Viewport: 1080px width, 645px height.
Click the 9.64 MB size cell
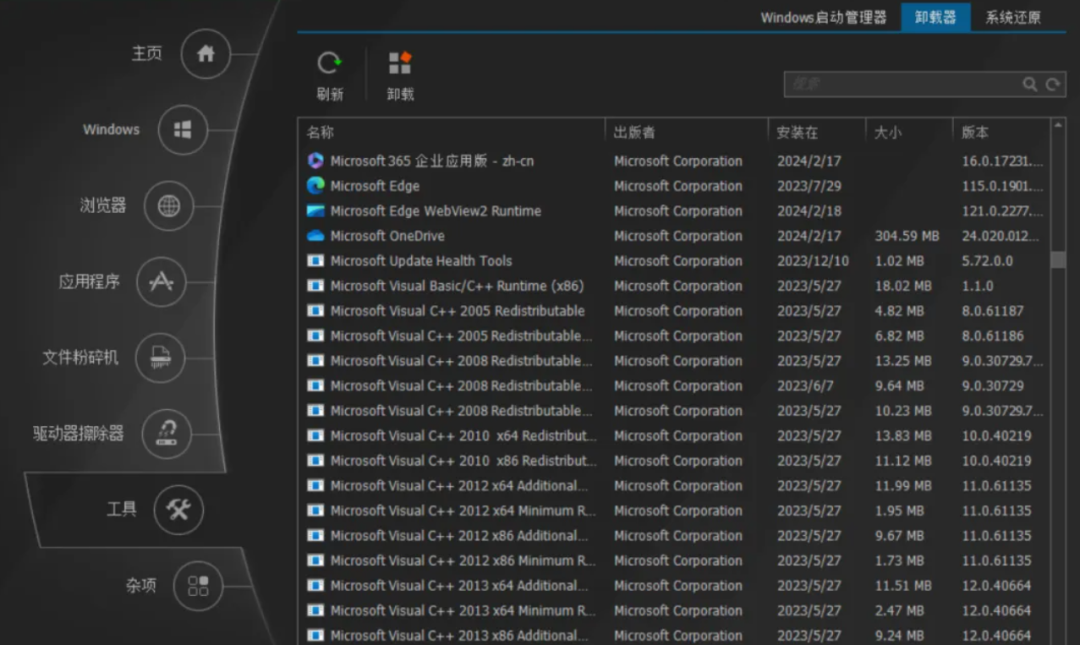[x=899, y=386]
